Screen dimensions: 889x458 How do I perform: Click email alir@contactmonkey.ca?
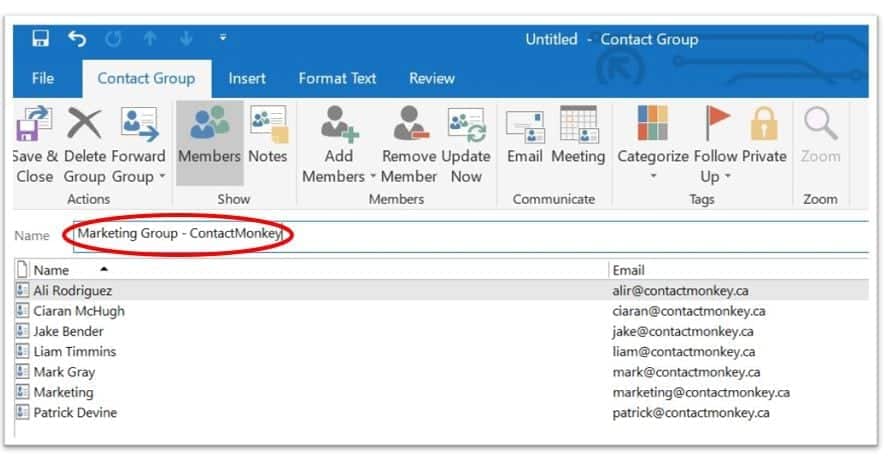click(x=680, y=291)
